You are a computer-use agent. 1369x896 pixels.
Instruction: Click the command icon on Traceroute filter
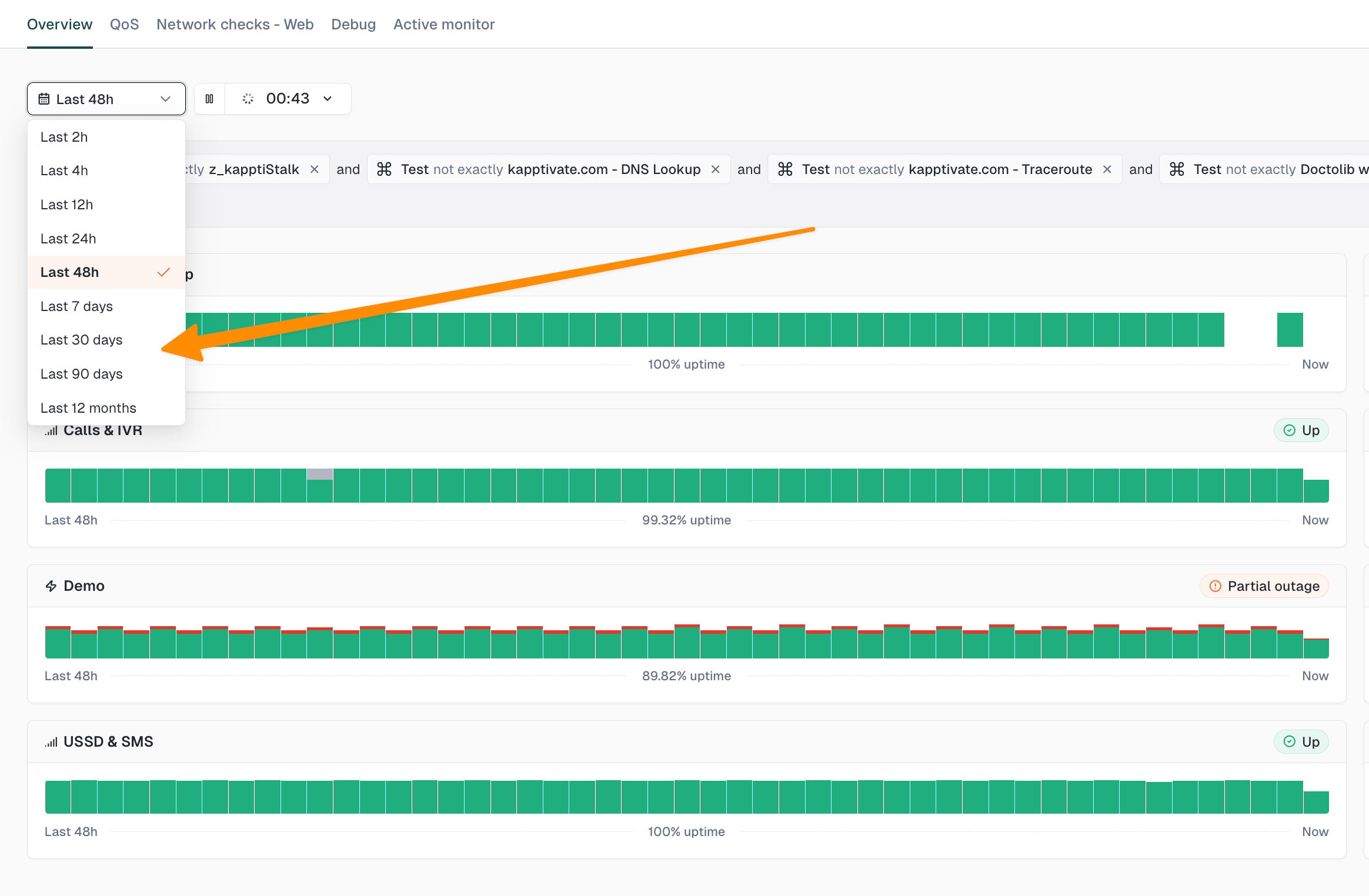click(785, 169)
